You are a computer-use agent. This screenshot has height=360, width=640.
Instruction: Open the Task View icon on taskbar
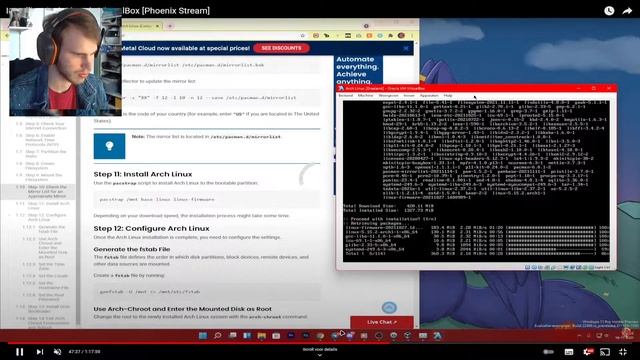232,336
